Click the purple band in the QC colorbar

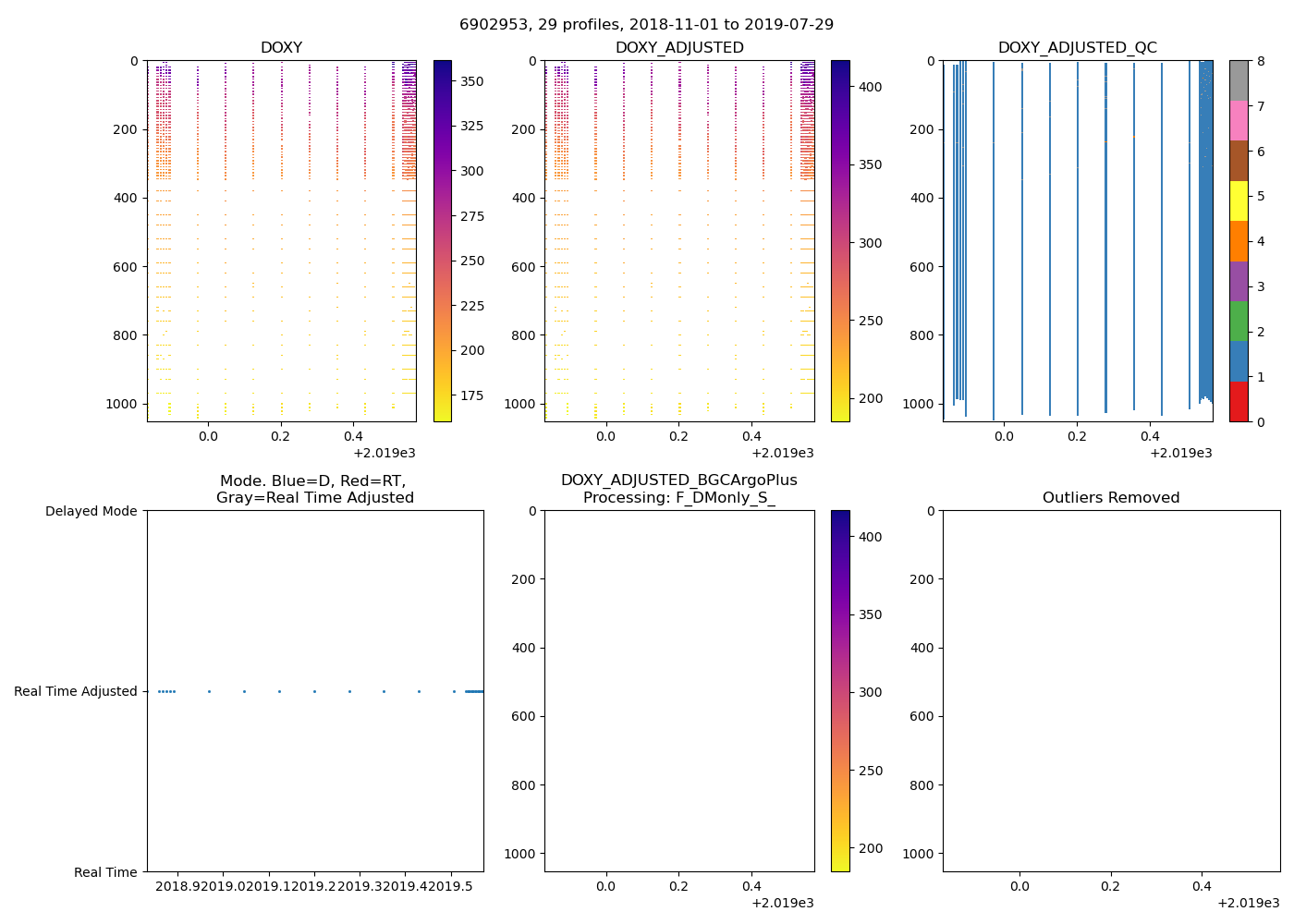pyautogui.click(x=1239, y=281)
